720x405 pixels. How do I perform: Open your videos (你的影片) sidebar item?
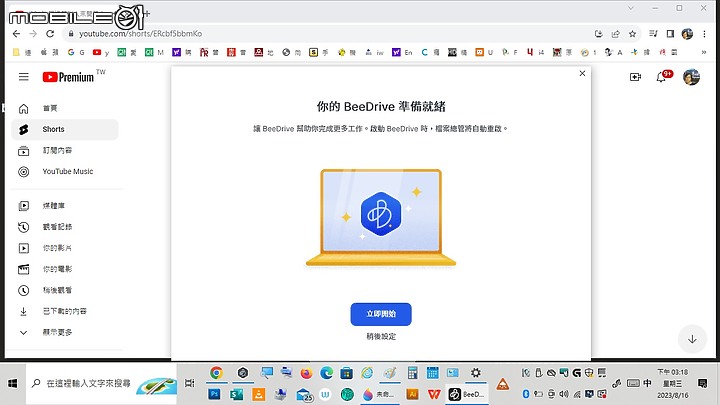click(65, 248)
